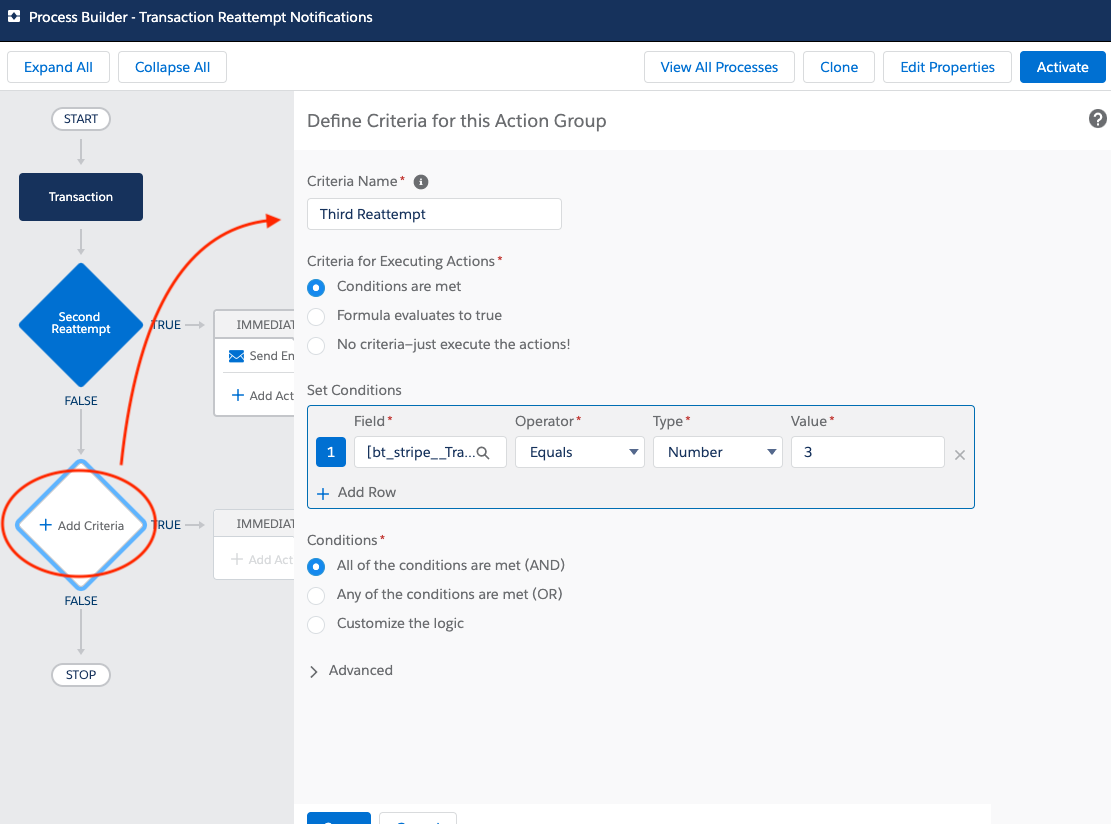Click the START node

[81, 119]
